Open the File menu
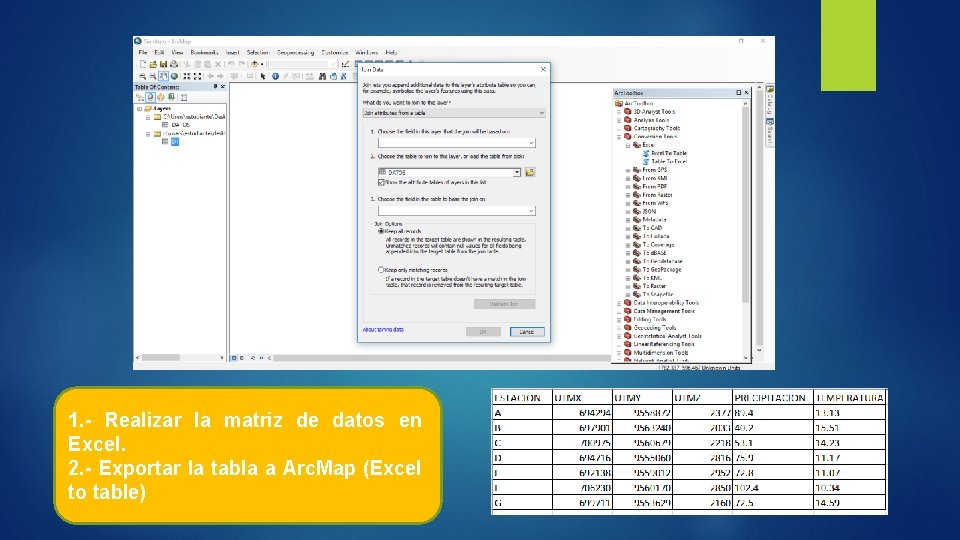This screenshot has height=540, width=960. (x=143, y=53)
